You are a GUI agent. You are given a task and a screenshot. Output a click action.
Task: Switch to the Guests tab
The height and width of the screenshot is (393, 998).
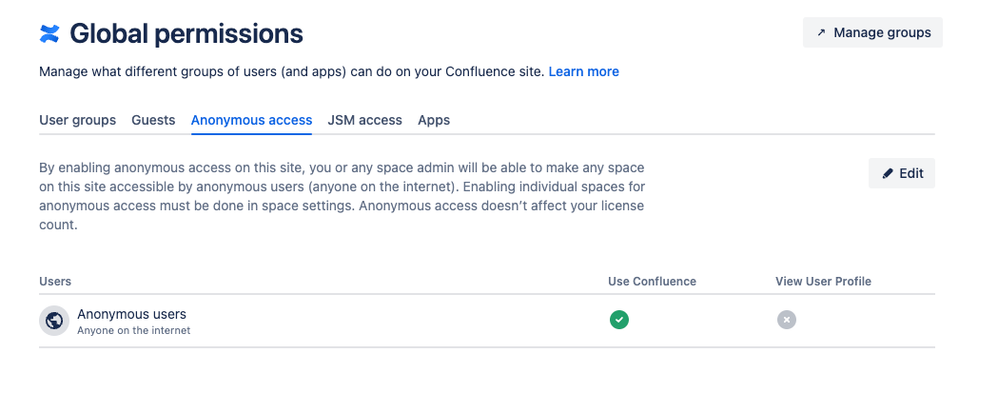coord(153,120)
